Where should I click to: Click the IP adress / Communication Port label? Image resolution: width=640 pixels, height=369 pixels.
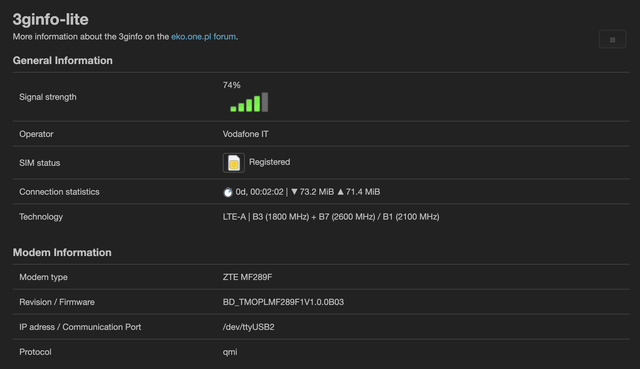coord(80,327)
